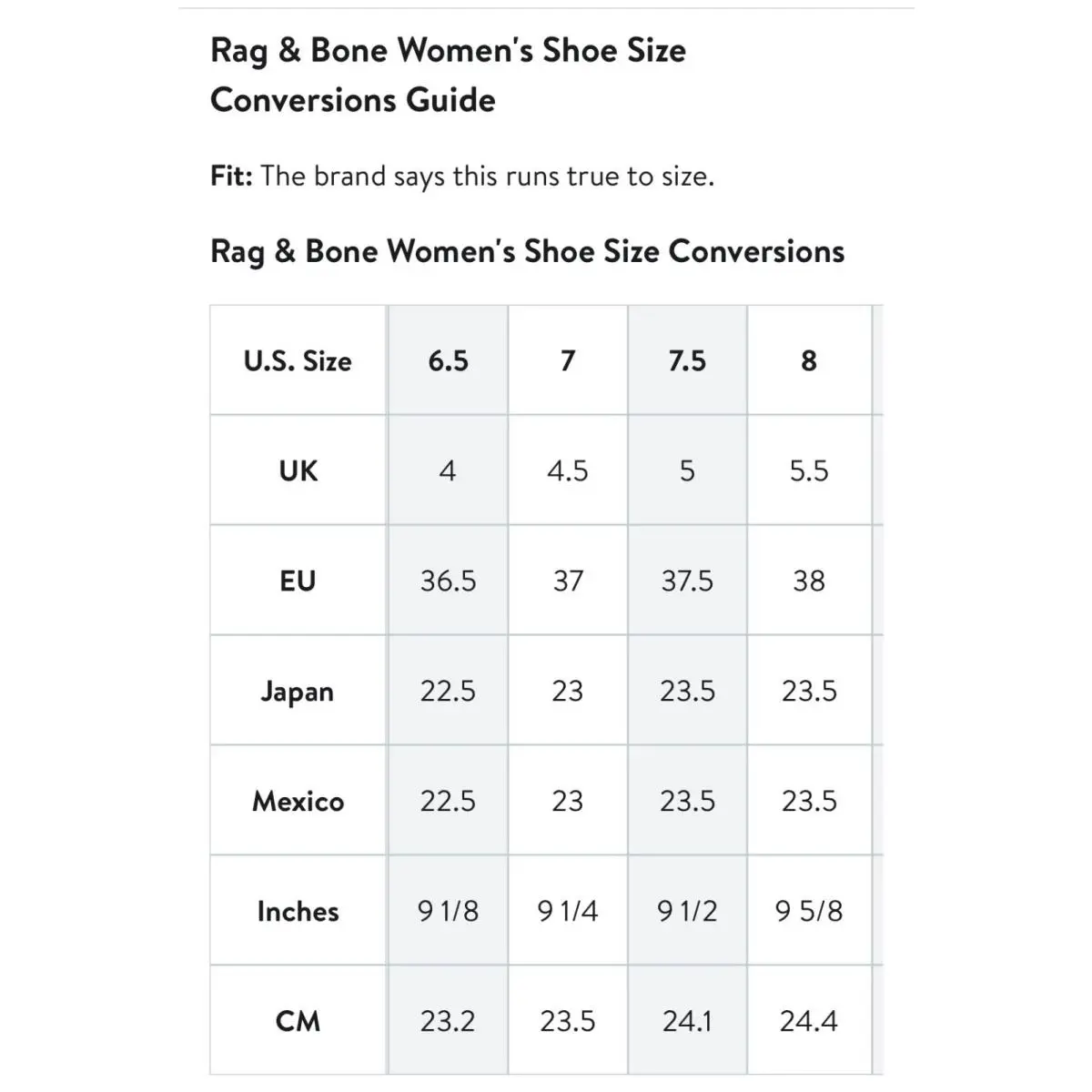Click the Japan row label
The height and width of the screenshot is (1092, 1092).
point(298,691)
